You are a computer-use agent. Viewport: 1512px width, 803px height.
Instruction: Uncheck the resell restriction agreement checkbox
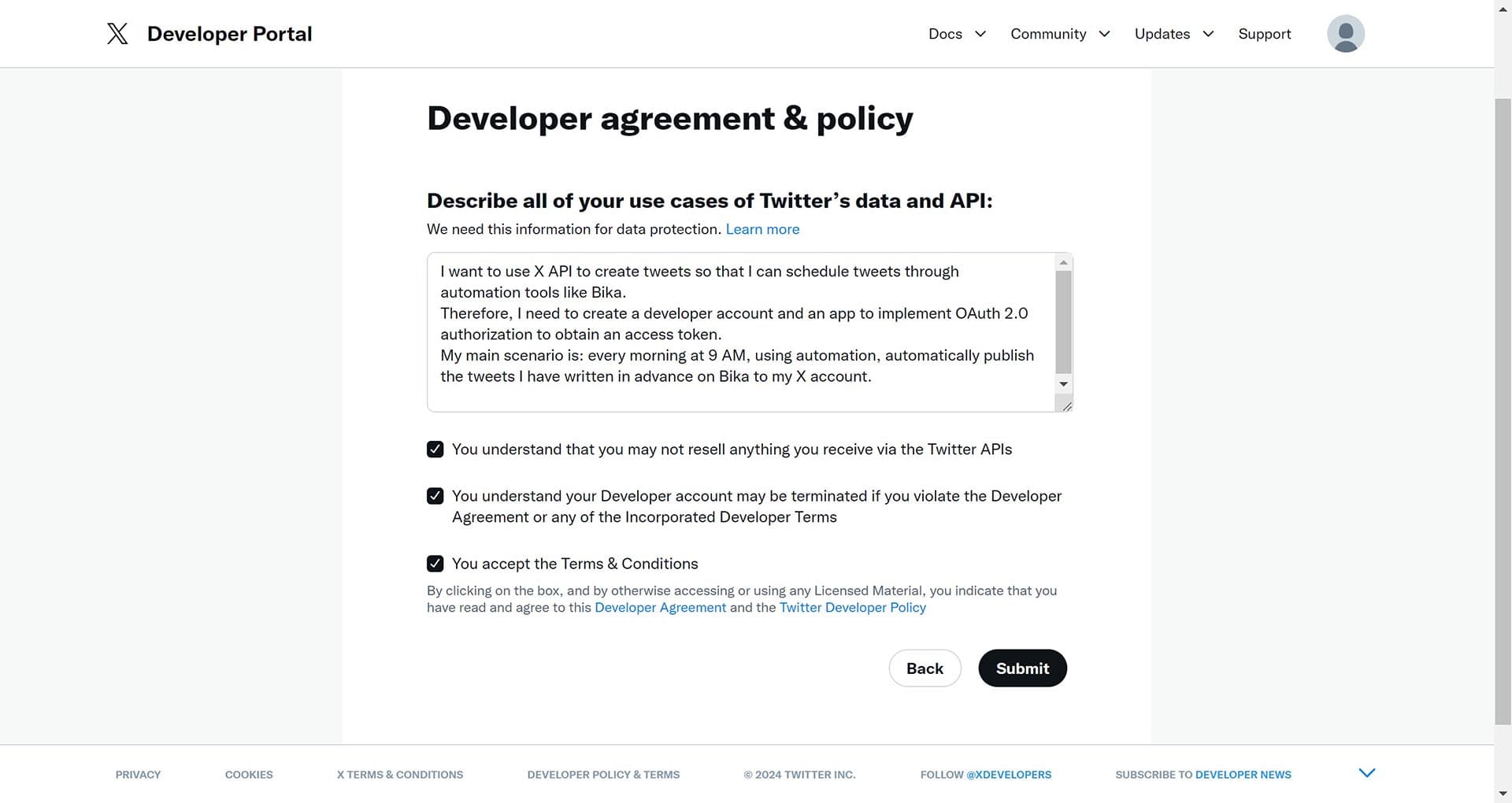435,449
